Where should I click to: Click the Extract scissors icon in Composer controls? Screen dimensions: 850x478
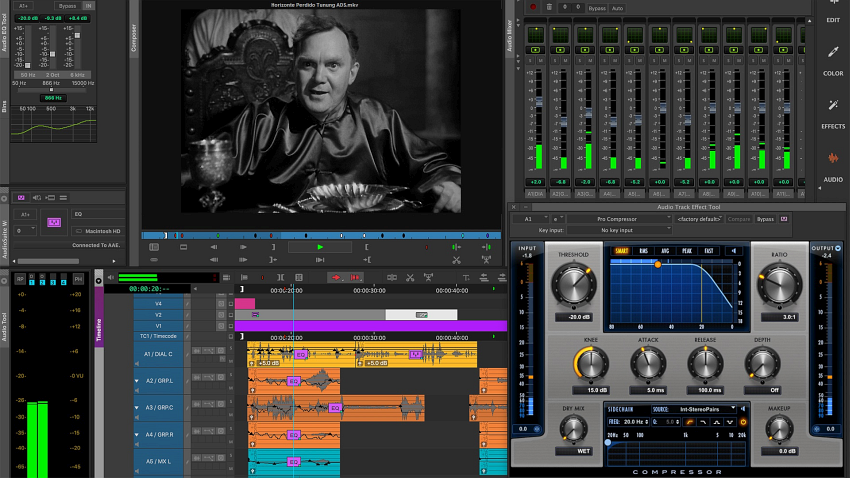point(456,260)
